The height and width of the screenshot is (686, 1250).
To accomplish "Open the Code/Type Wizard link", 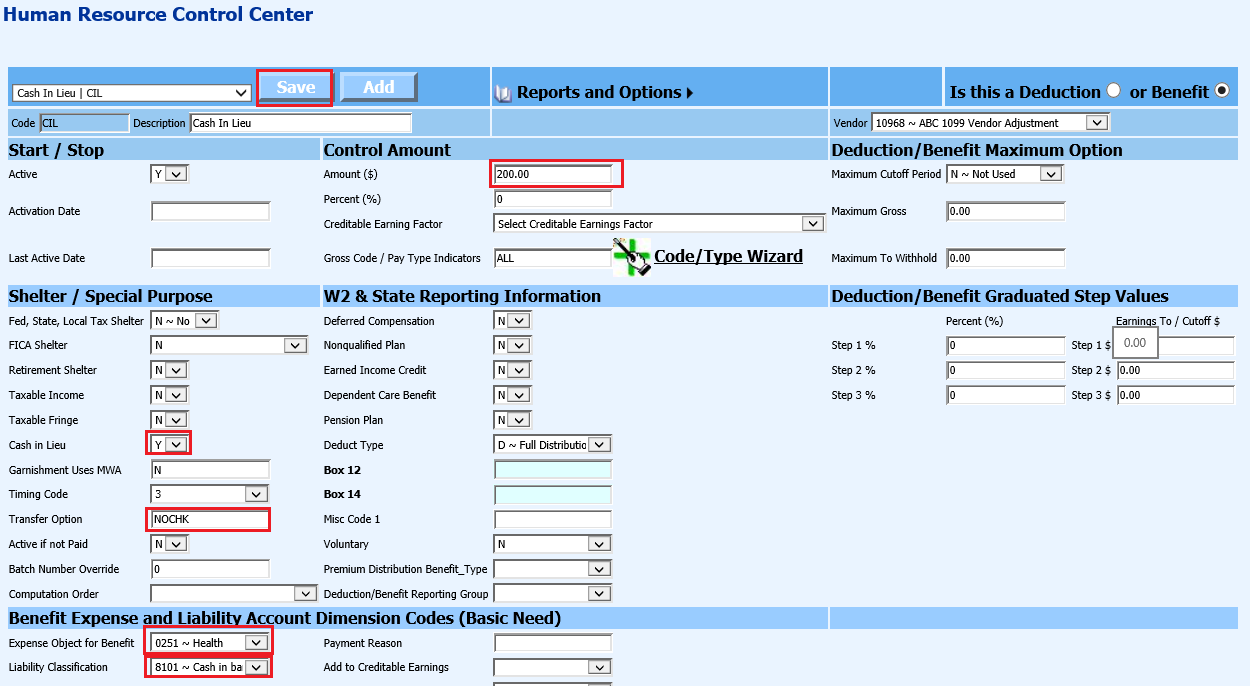I will [x=728, y=257].
